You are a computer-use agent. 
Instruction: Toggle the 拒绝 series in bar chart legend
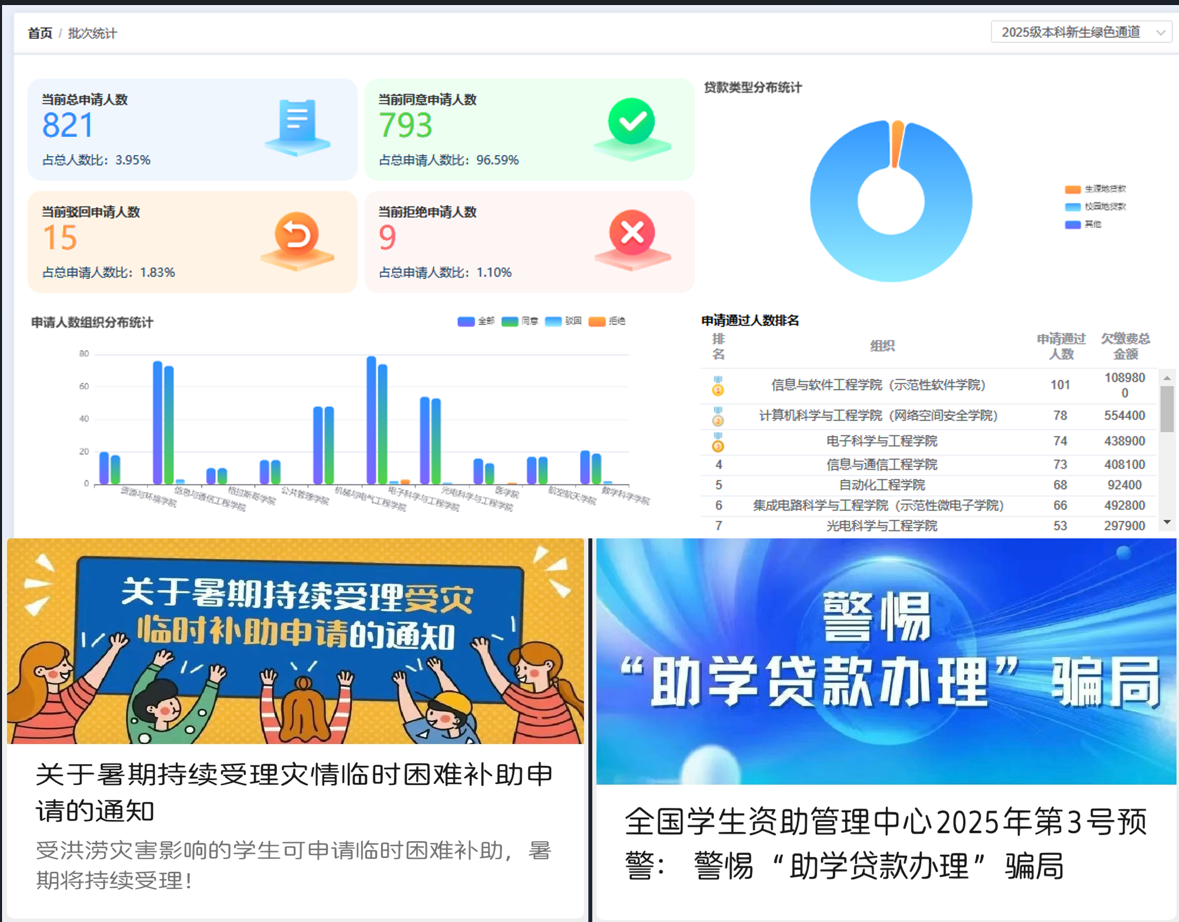coord(606,321)
